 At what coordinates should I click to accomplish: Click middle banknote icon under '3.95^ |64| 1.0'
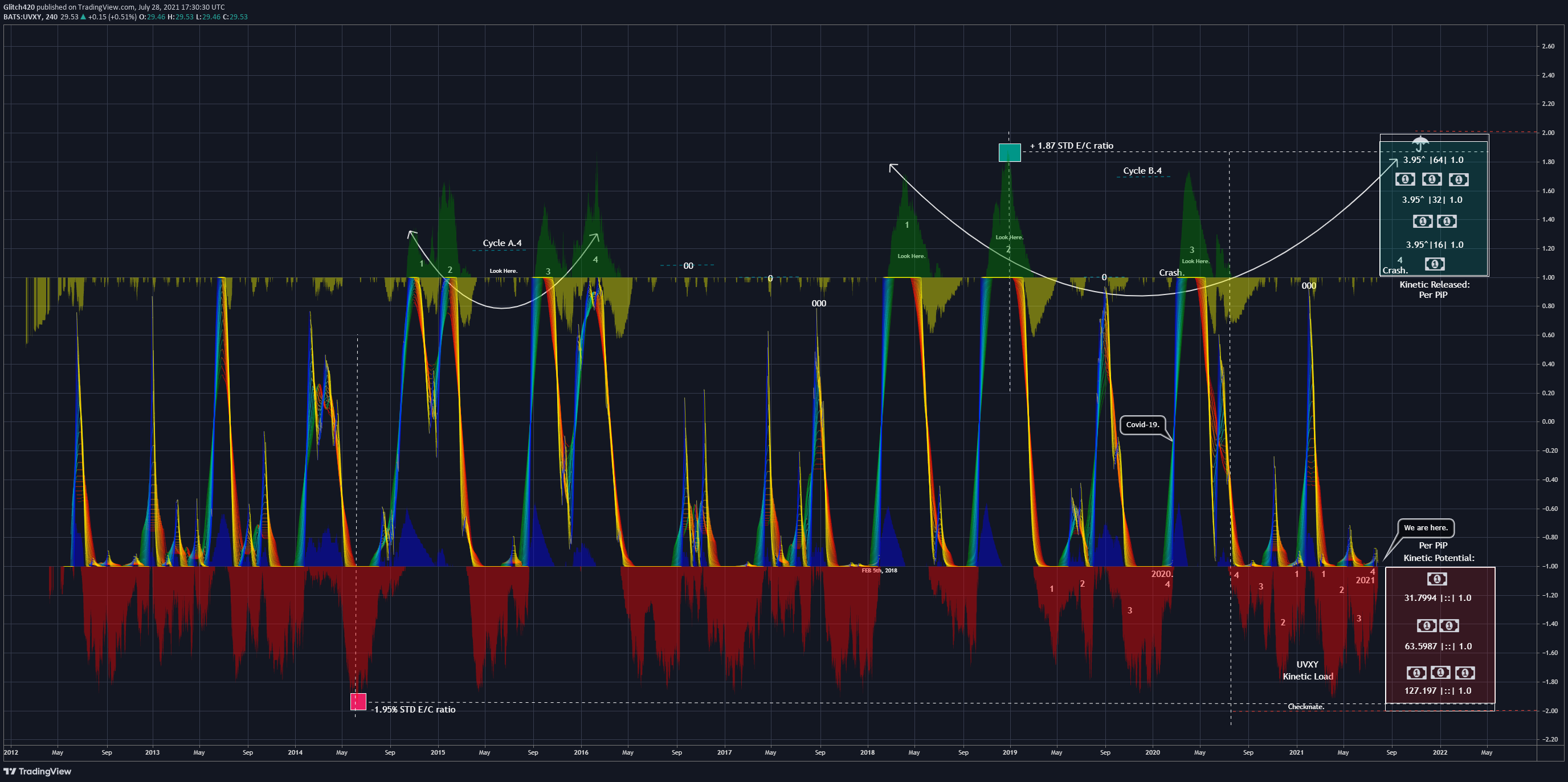(x=1432, y=179)
